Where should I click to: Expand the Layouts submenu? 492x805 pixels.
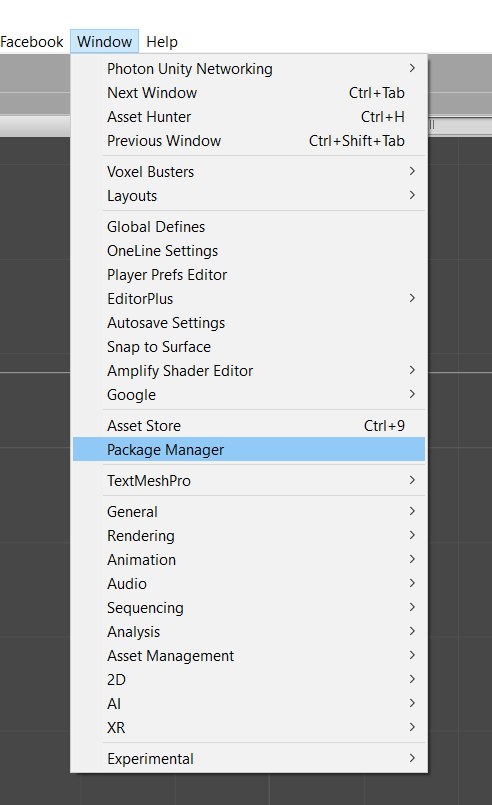pyautogui.click(x=249, y=196)
